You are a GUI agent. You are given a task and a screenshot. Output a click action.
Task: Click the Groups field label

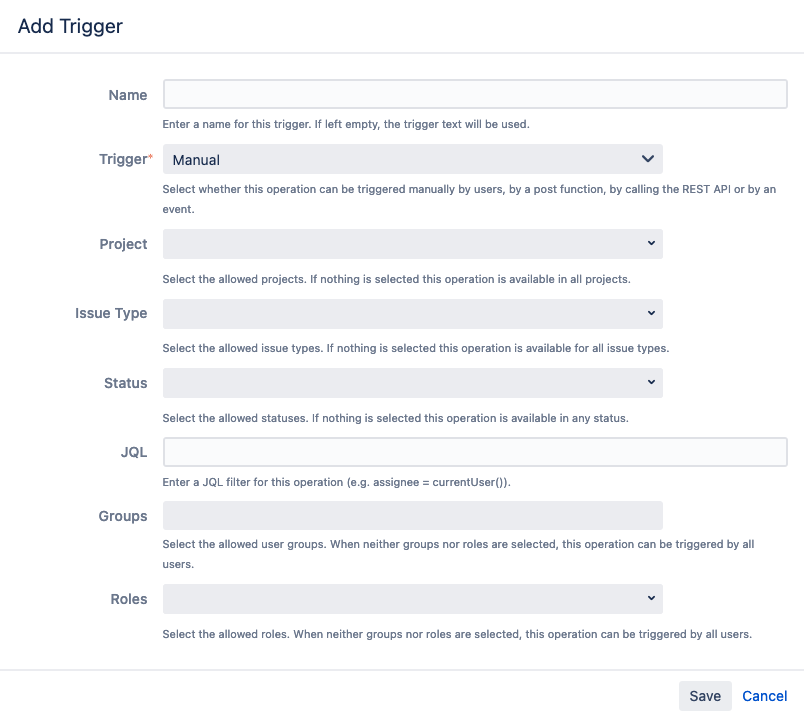(123, 516)
